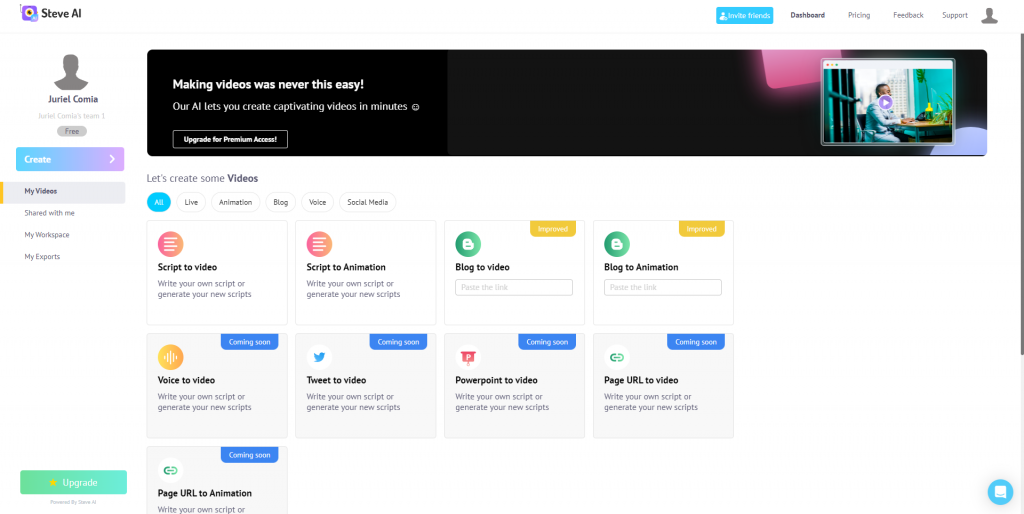The height and width of the screenshot is (514, 1024).
Task: Click the Tweet to video Twitter icon
Action: click(319, 357)
